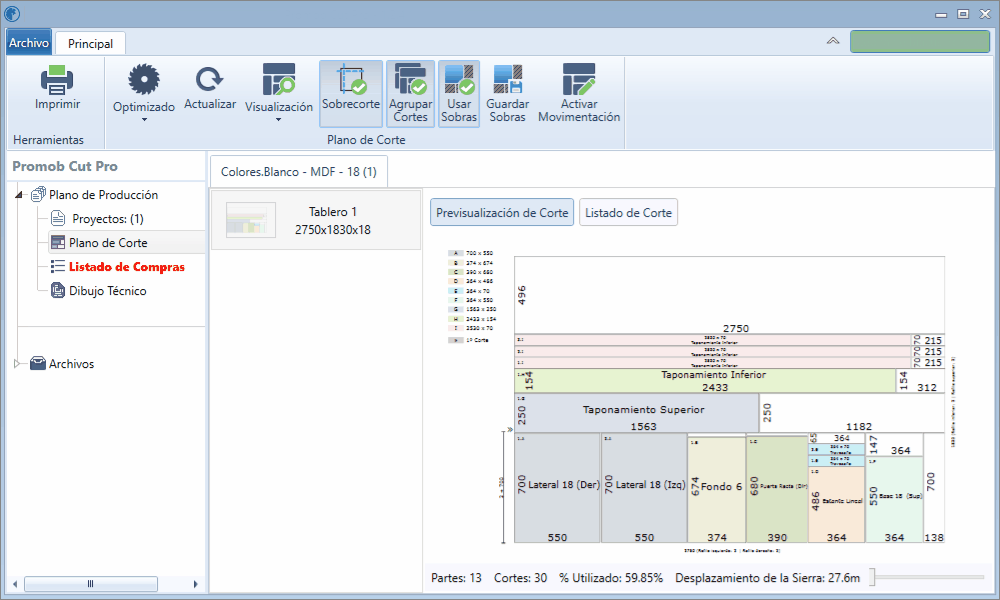Click the Actualizar refresh icon
The image size is (1000, 600).
pyautogui.click(x=209, y=80)
